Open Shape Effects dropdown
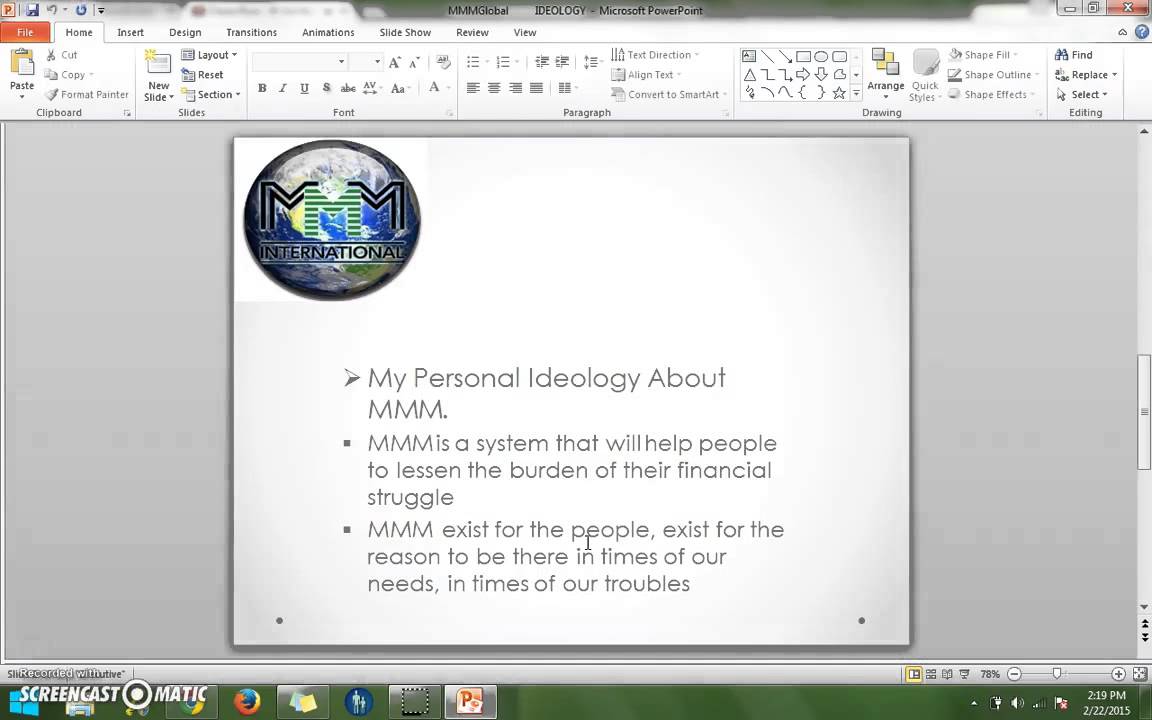This screenshot has width=1152, height=720. tap(992, 95)
